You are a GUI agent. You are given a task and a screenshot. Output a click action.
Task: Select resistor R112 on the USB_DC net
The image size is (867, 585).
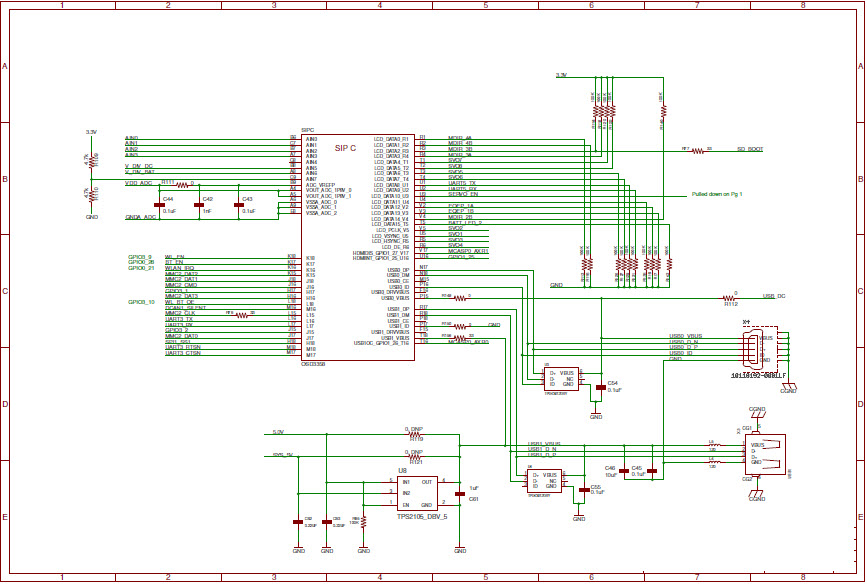point(728,299)
